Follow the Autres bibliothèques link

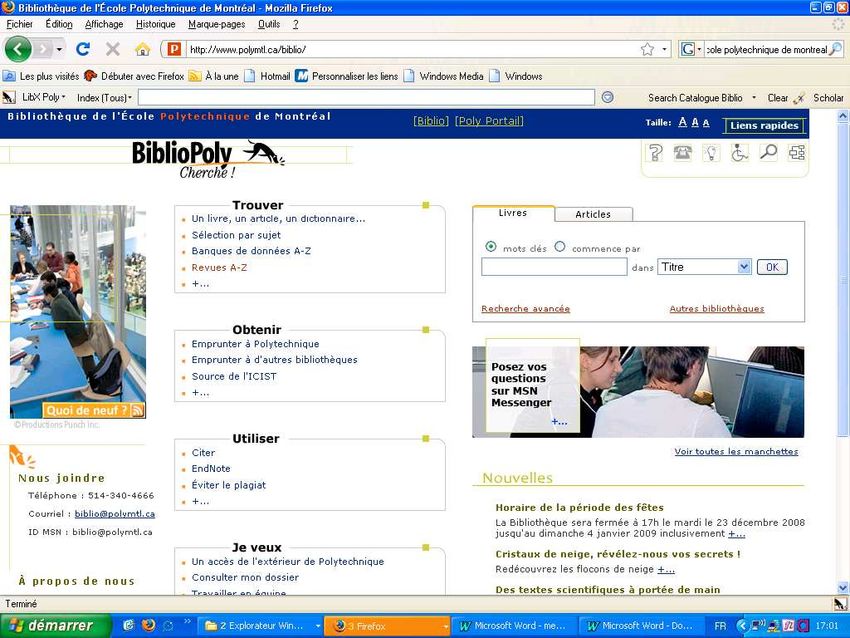[717, 308]
